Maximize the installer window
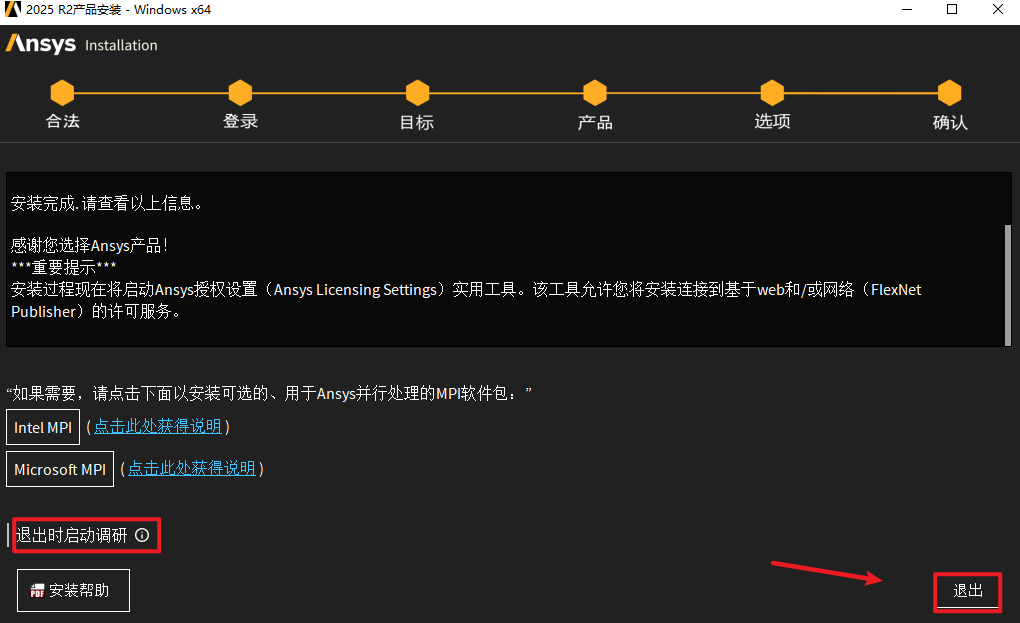 [952, 10]
